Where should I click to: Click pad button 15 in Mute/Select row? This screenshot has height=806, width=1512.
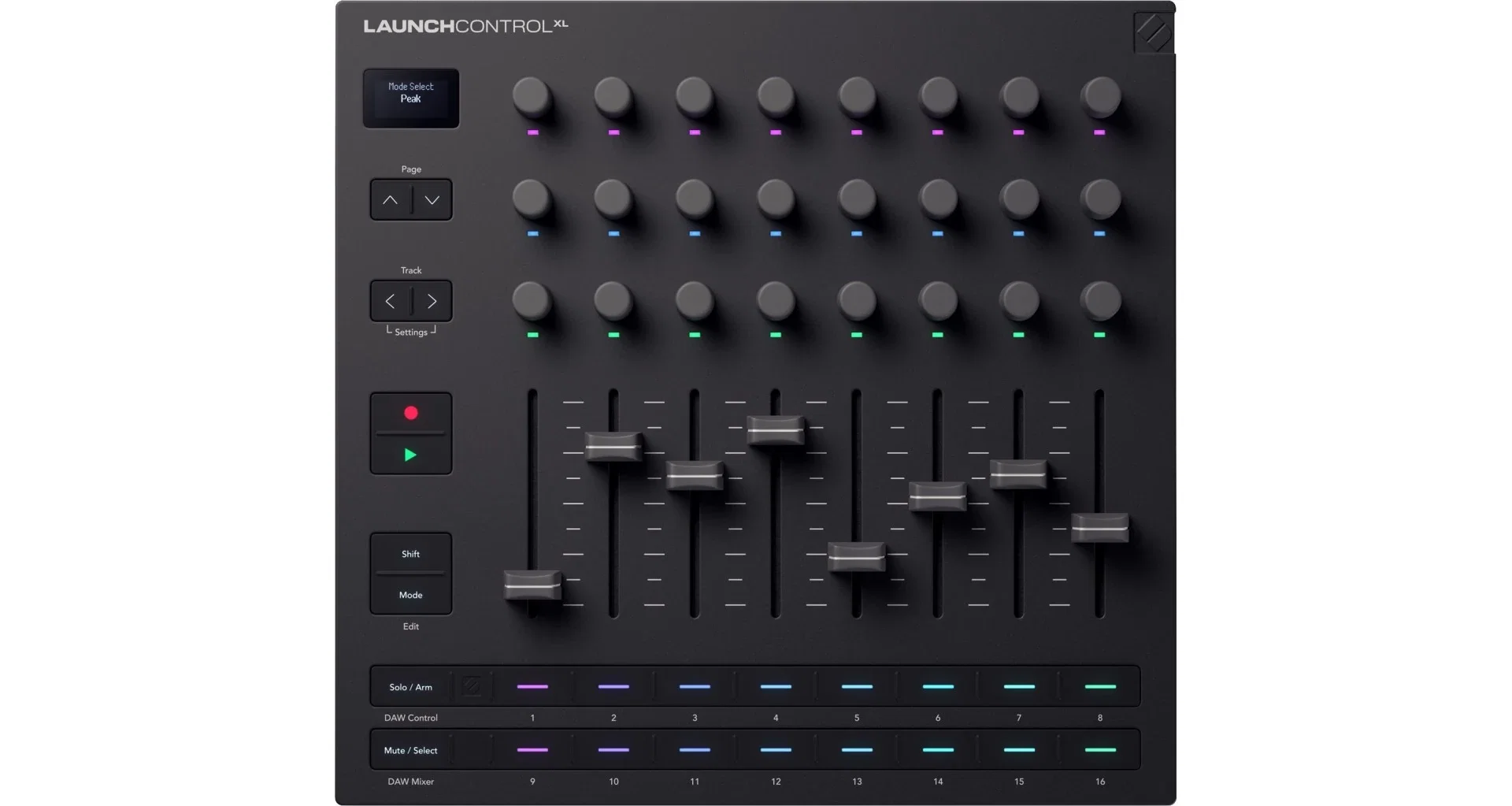click(1019, 749)
